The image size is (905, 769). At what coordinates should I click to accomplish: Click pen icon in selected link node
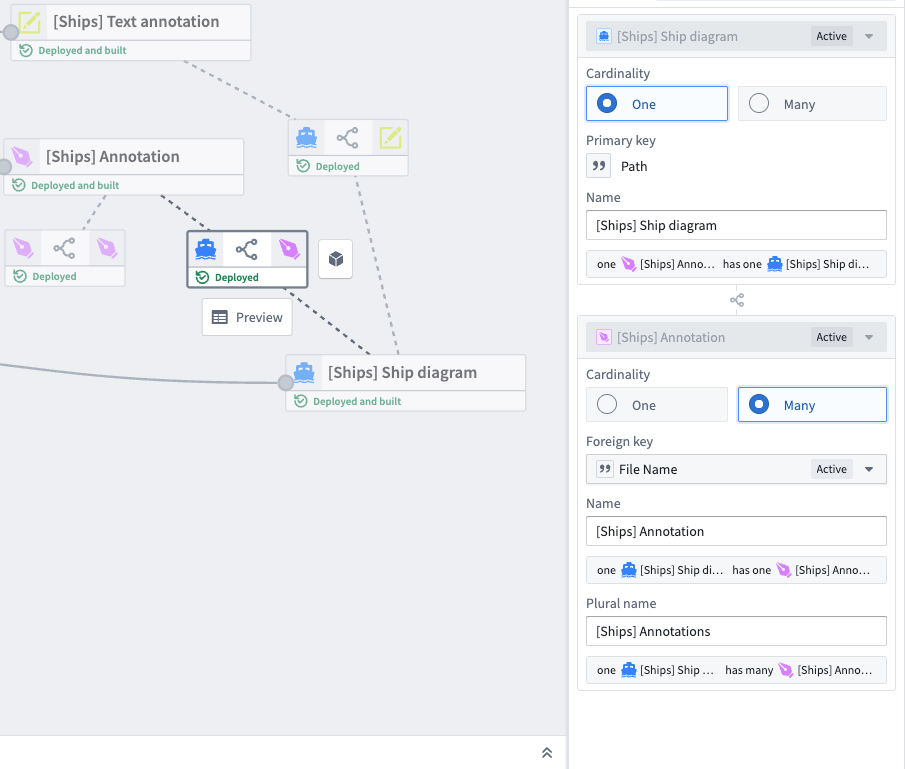pos(289,249)
